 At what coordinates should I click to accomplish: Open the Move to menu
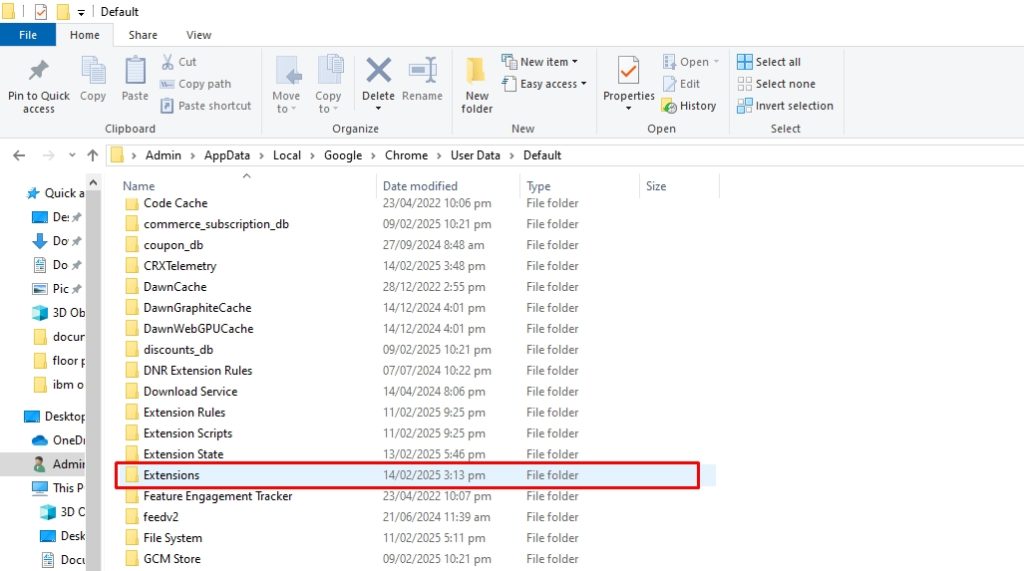[x=286, y=84]
